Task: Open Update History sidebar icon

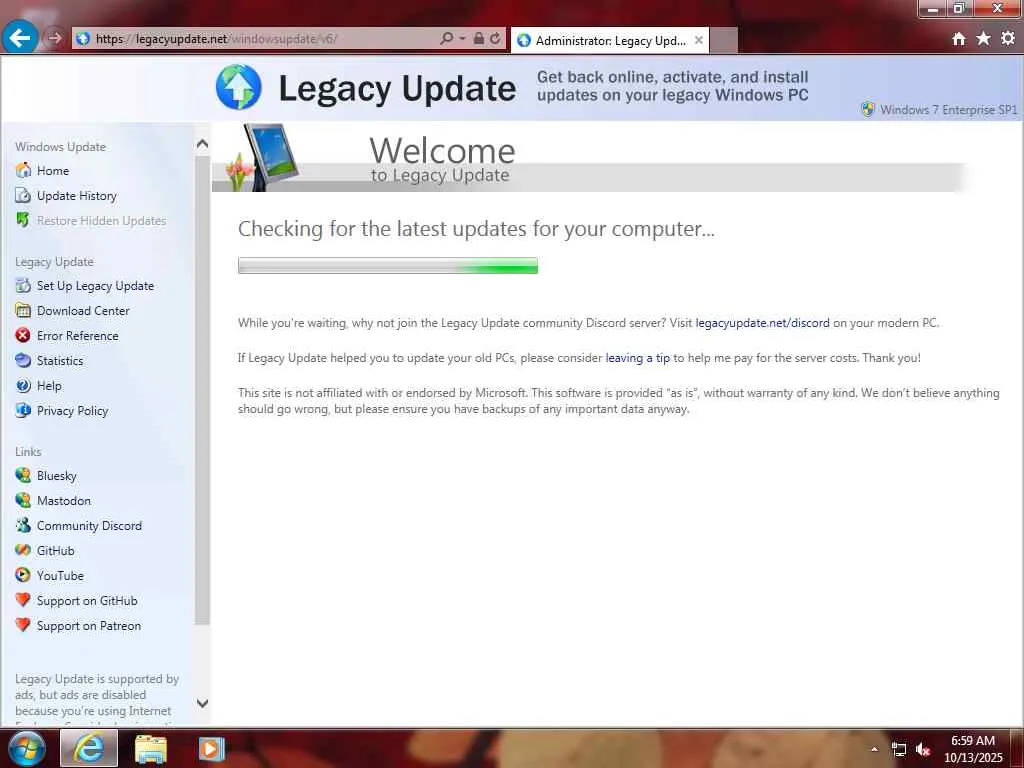Action: click(23, 195)
